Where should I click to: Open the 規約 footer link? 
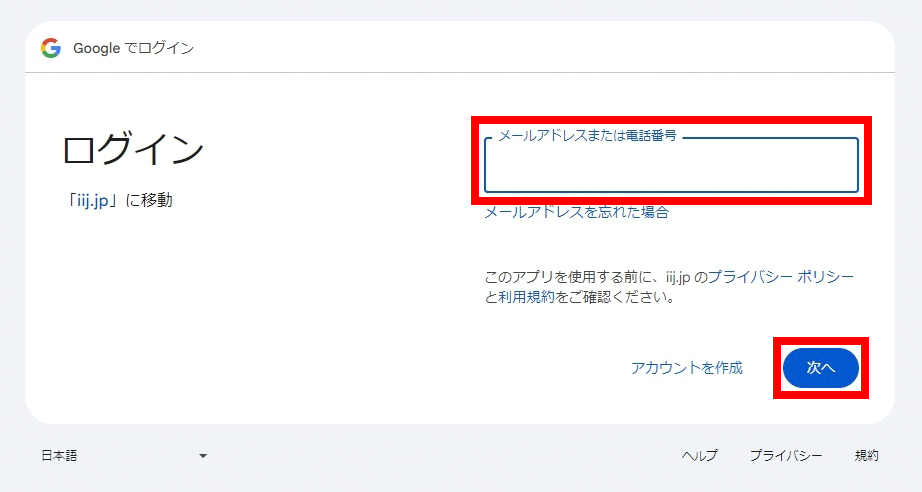point(866,456)
